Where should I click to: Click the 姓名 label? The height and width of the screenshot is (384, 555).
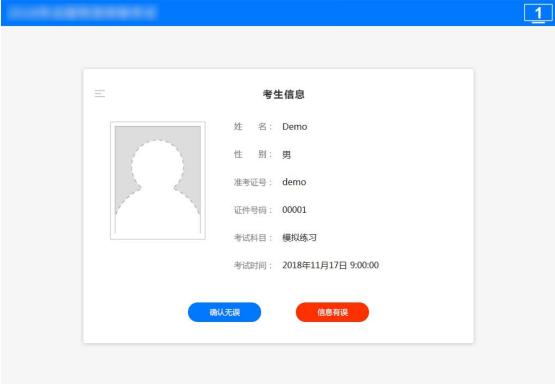pyautogui.click(x=252, y=127)
